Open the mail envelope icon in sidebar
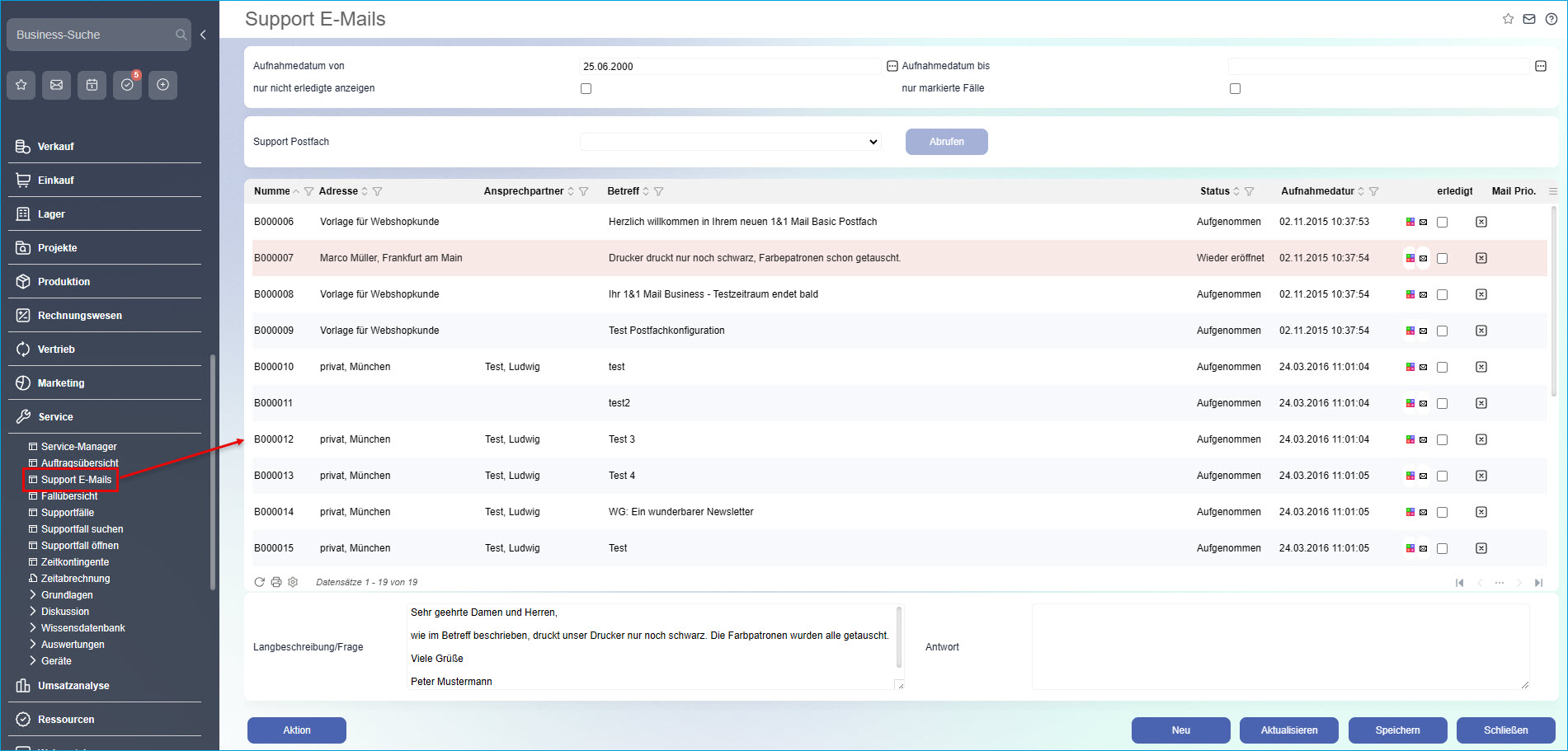 (x=56, y=85)
